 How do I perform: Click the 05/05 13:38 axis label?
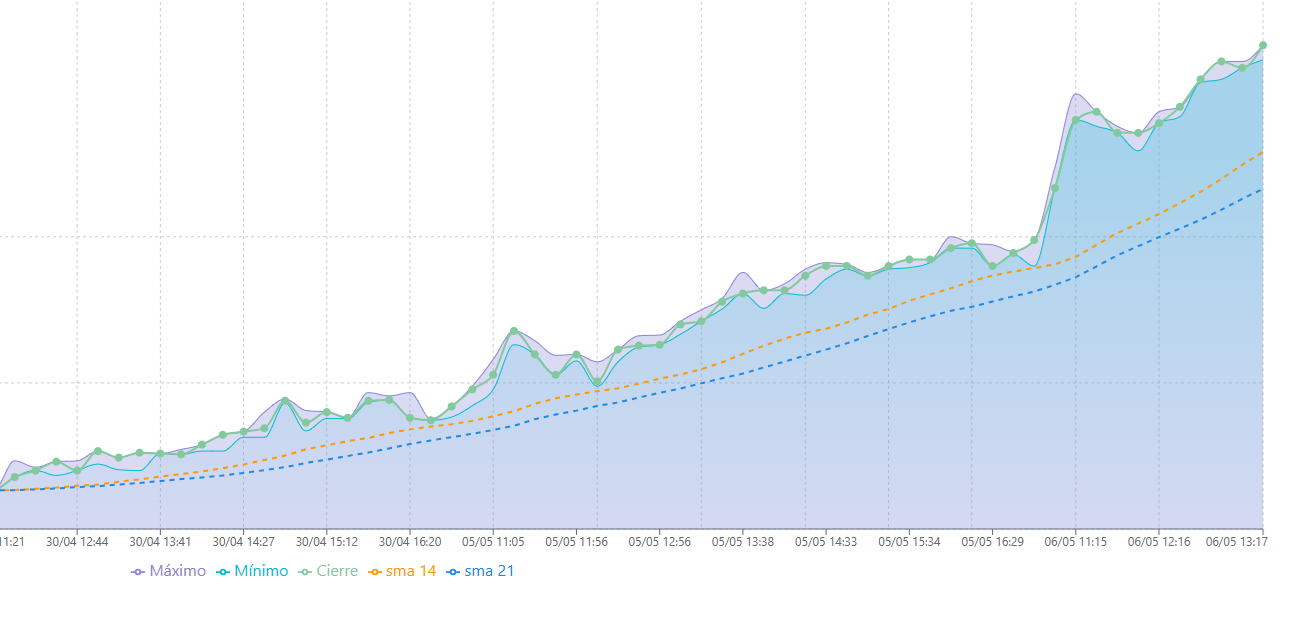[742, 542]
